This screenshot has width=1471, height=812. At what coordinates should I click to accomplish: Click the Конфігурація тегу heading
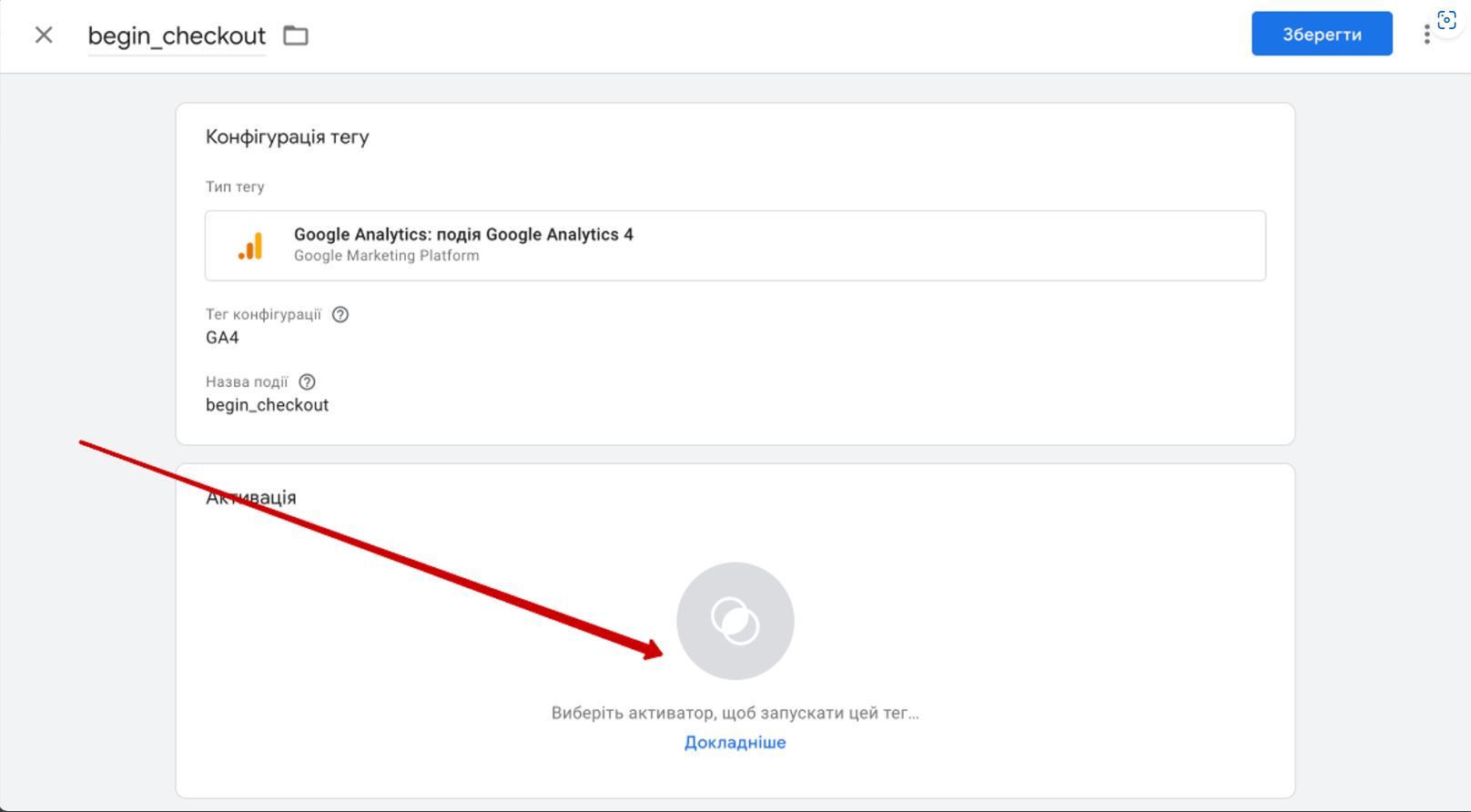[288, 137]
